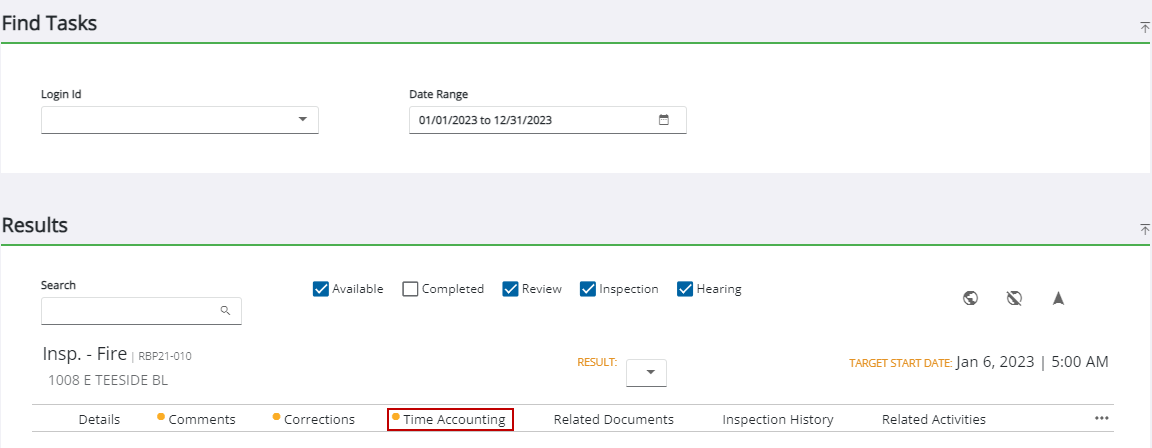This screenshot has width=1152, height=448.
Task: Collapse the Results section
Action: coord(1145,229)
